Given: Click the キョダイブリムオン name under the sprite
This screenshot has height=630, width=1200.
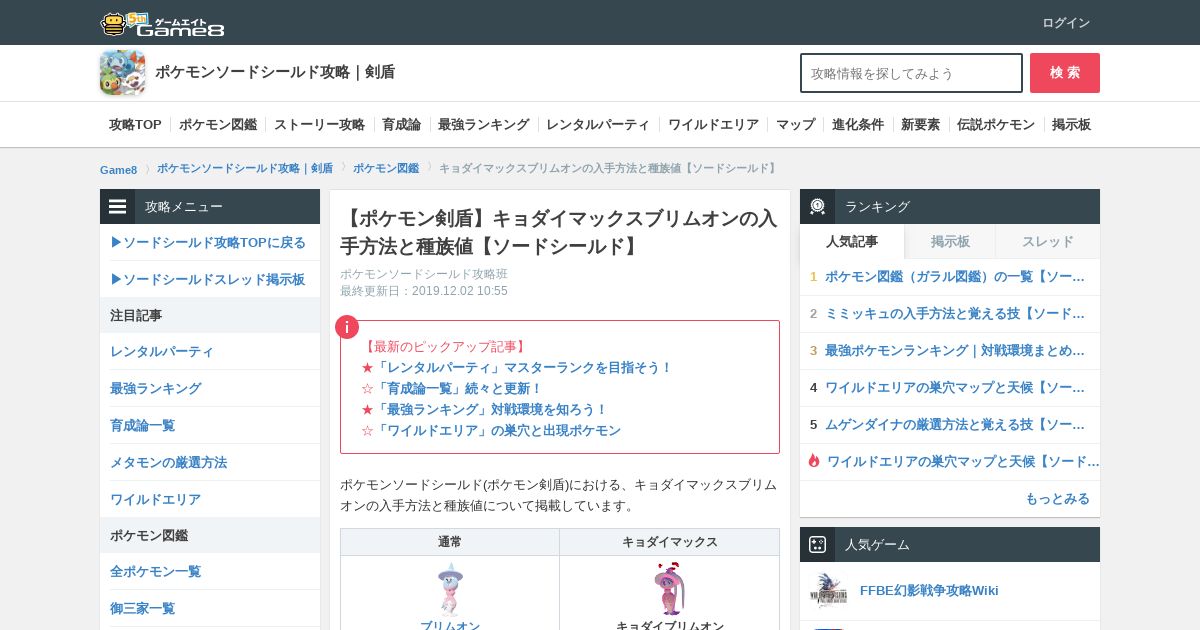Looking at the screenshot, I should point(670,625).
